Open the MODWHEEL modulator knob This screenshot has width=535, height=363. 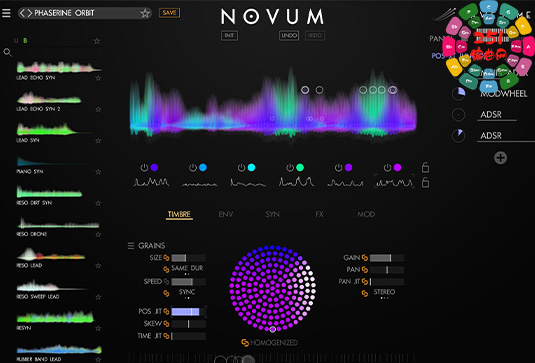click(459, 93)
